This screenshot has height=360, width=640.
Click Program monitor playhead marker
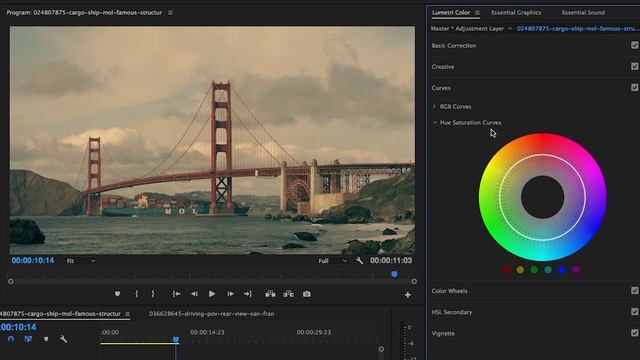click(394, 274)
